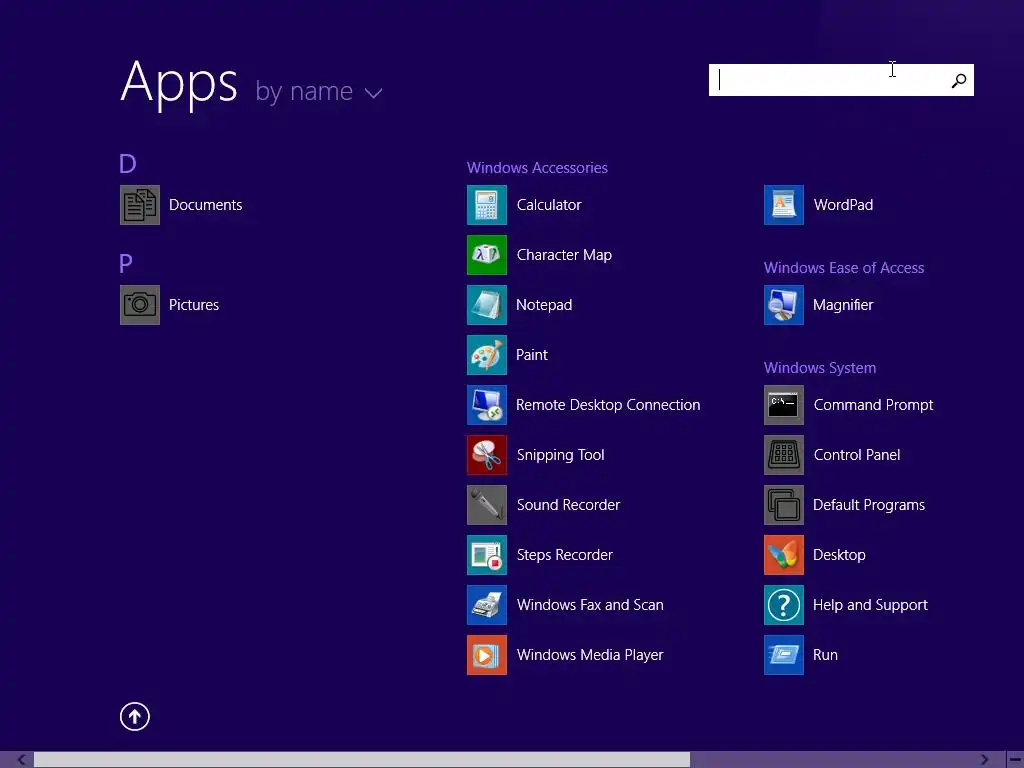Click the 'Snipping Tool' label text
The height and width of the screenshot is (768, 1024).
pos(560,455)
